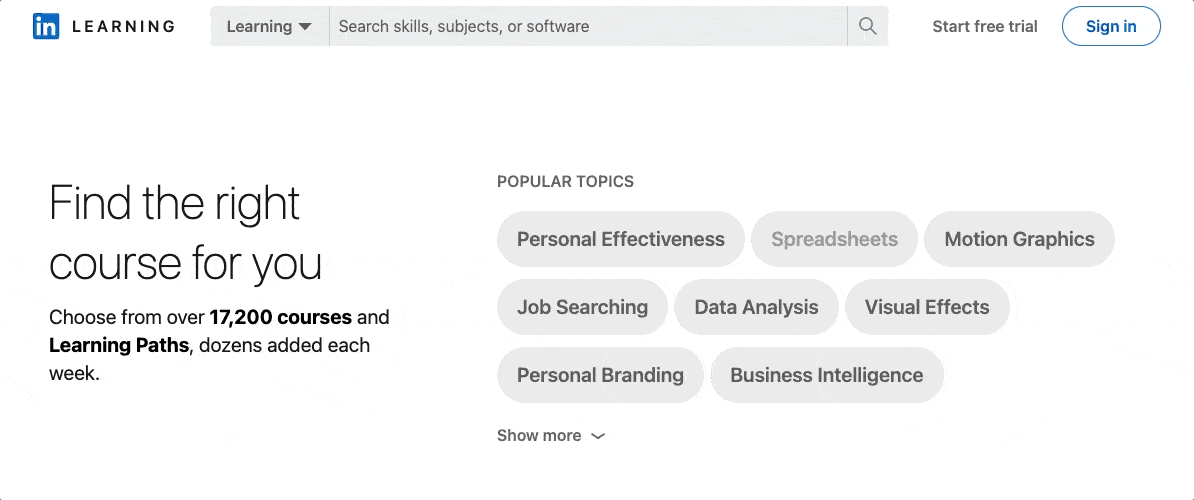The image size is (1194, 500).
Task: Click the LEARNING wordmark text
Action: coord(123,27)
